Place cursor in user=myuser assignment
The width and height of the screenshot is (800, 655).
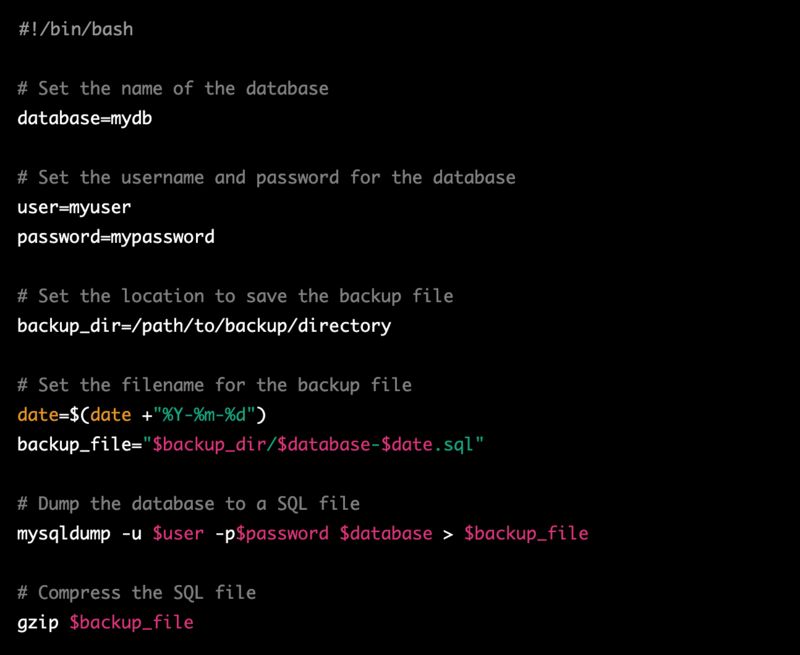(x=74, y=207)
